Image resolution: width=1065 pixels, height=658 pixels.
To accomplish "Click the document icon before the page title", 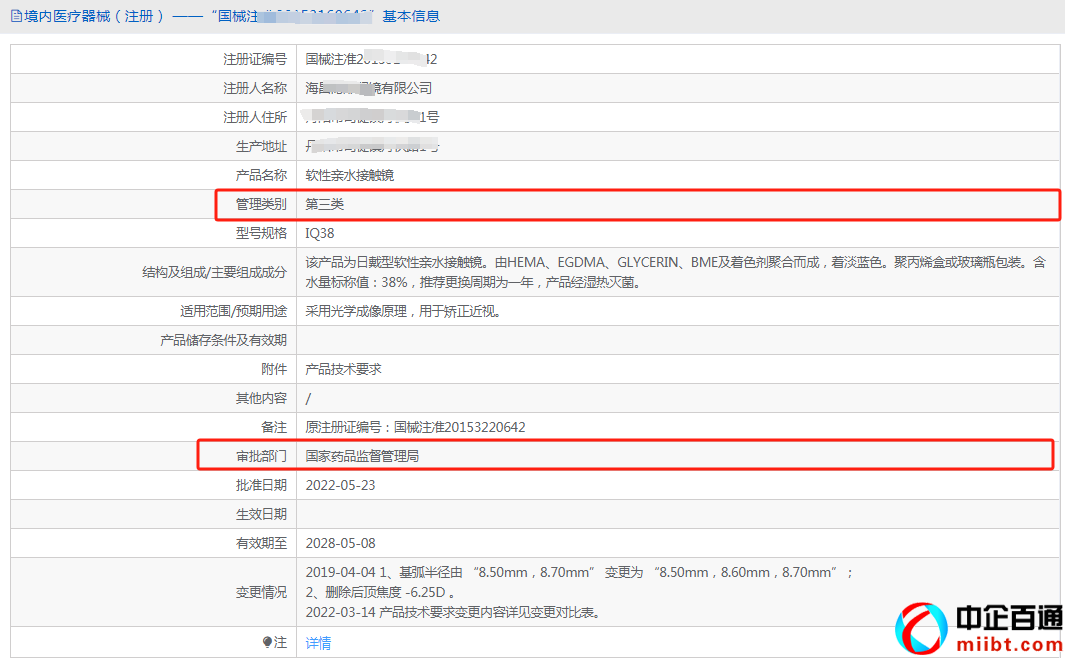I will click(16, 16).
